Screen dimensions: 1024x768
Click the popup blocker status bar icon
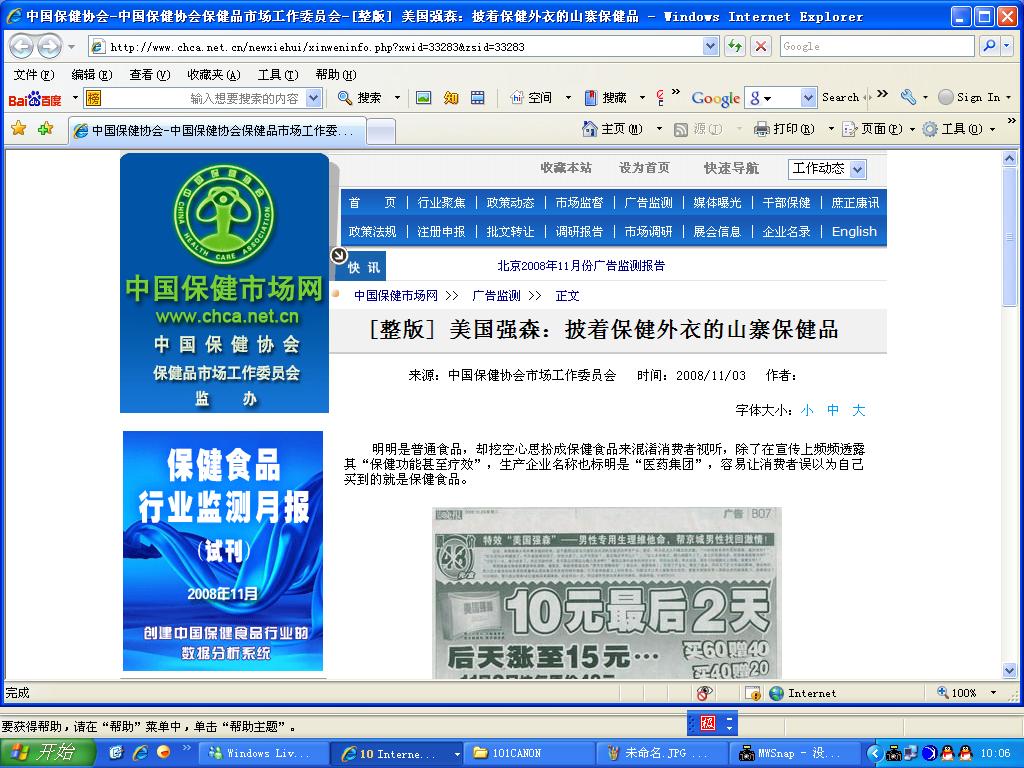pos(705,693)
